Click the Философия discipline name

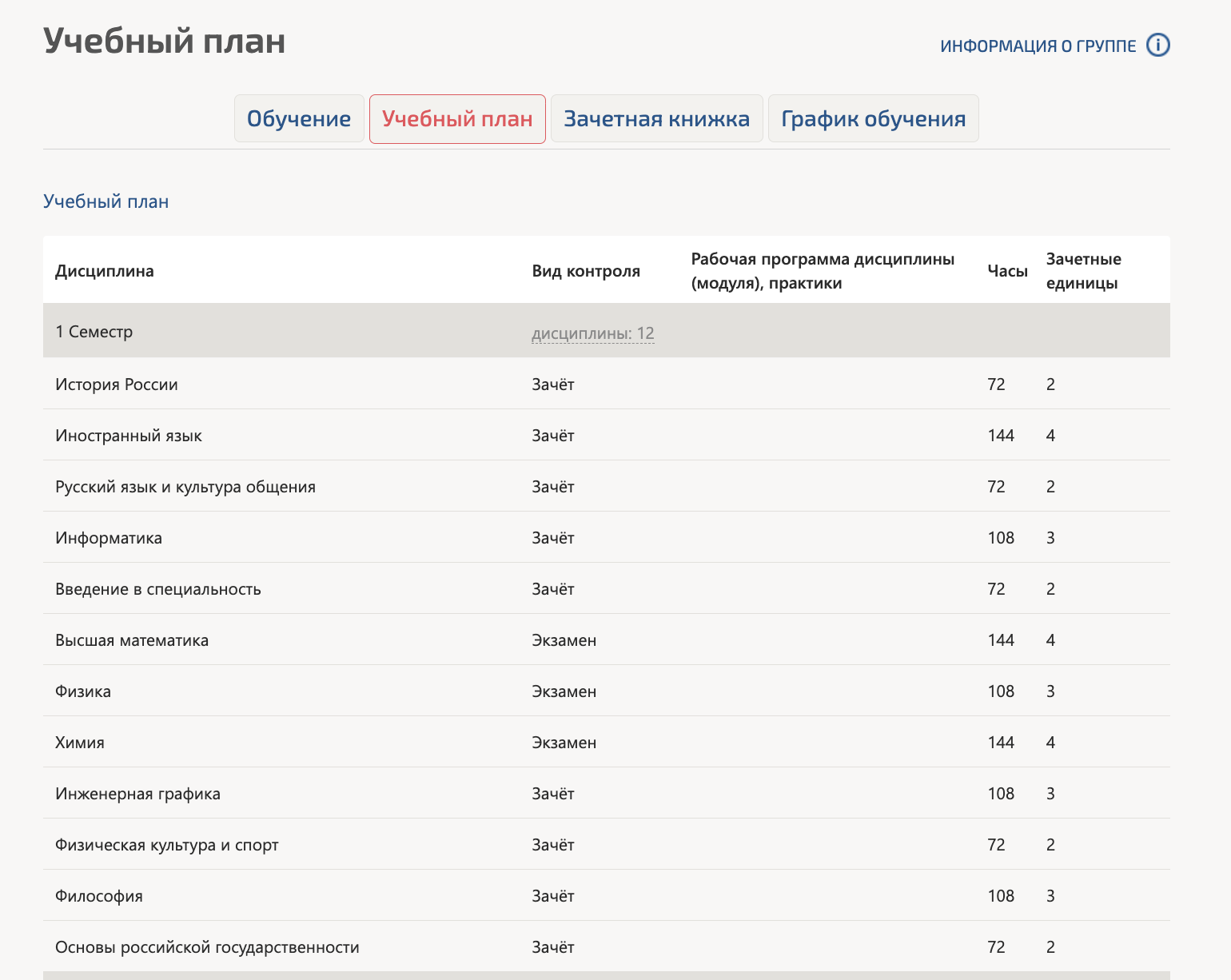coord(99,896)
